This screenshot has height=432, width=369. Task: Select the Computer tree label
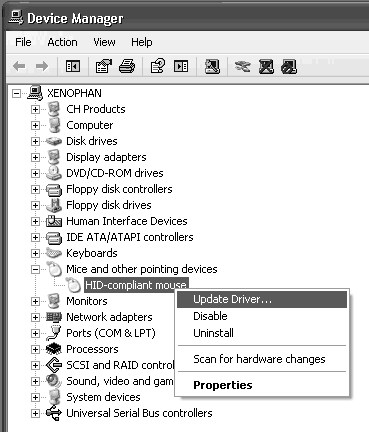tap(90, 125)
